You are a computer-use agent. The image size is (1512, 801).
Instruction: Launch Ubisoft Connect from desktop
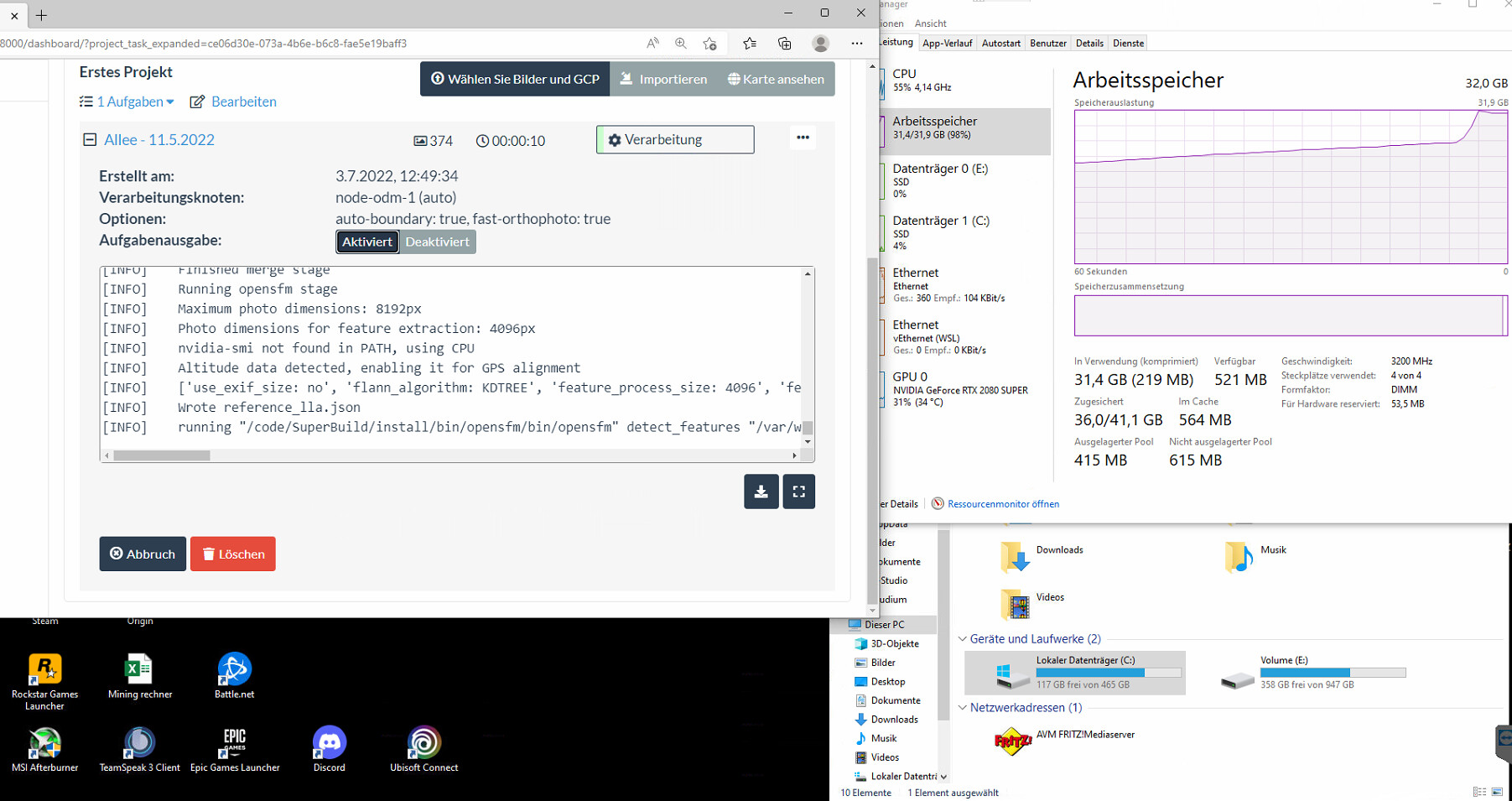coord(424,744)
